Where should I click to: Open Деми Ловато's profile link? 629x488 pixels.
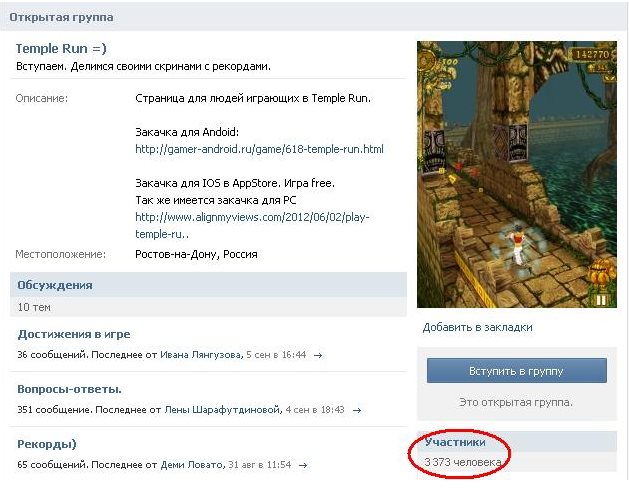(192, 465)
